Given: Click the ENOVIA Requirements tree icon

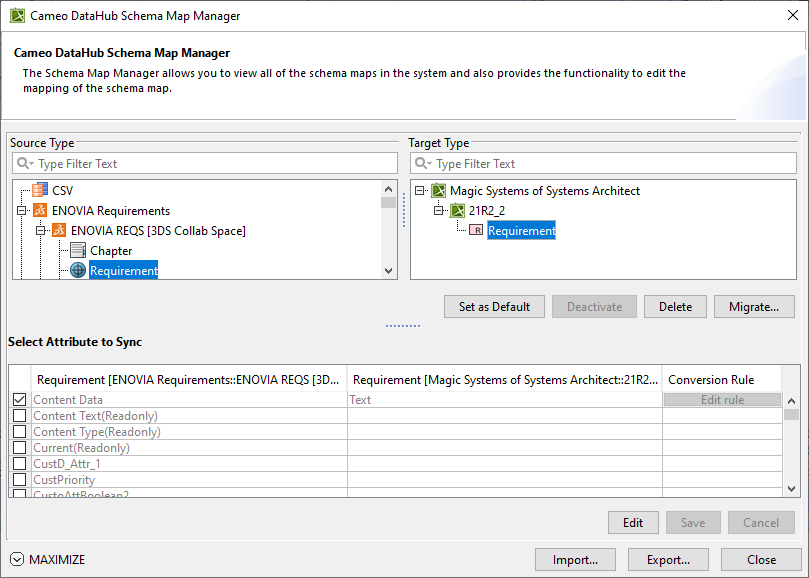Looking at the screenshot, I should 40,211.
